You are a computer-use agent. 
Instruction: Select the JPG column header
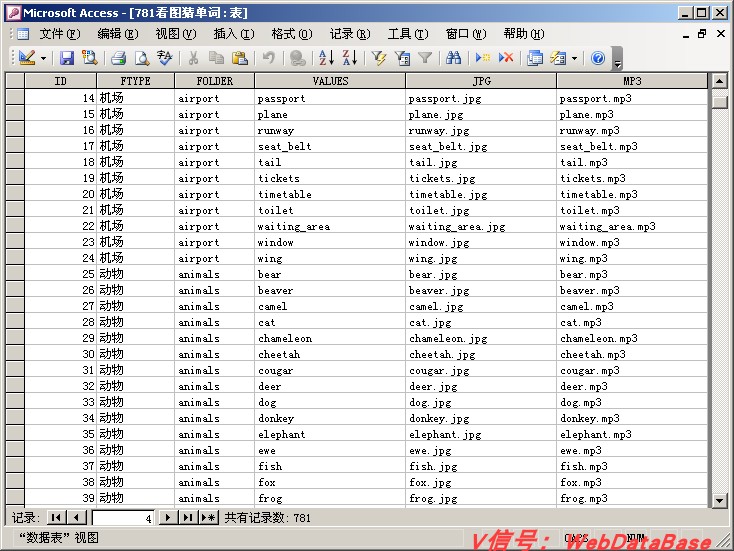click(x=481, y=81)
